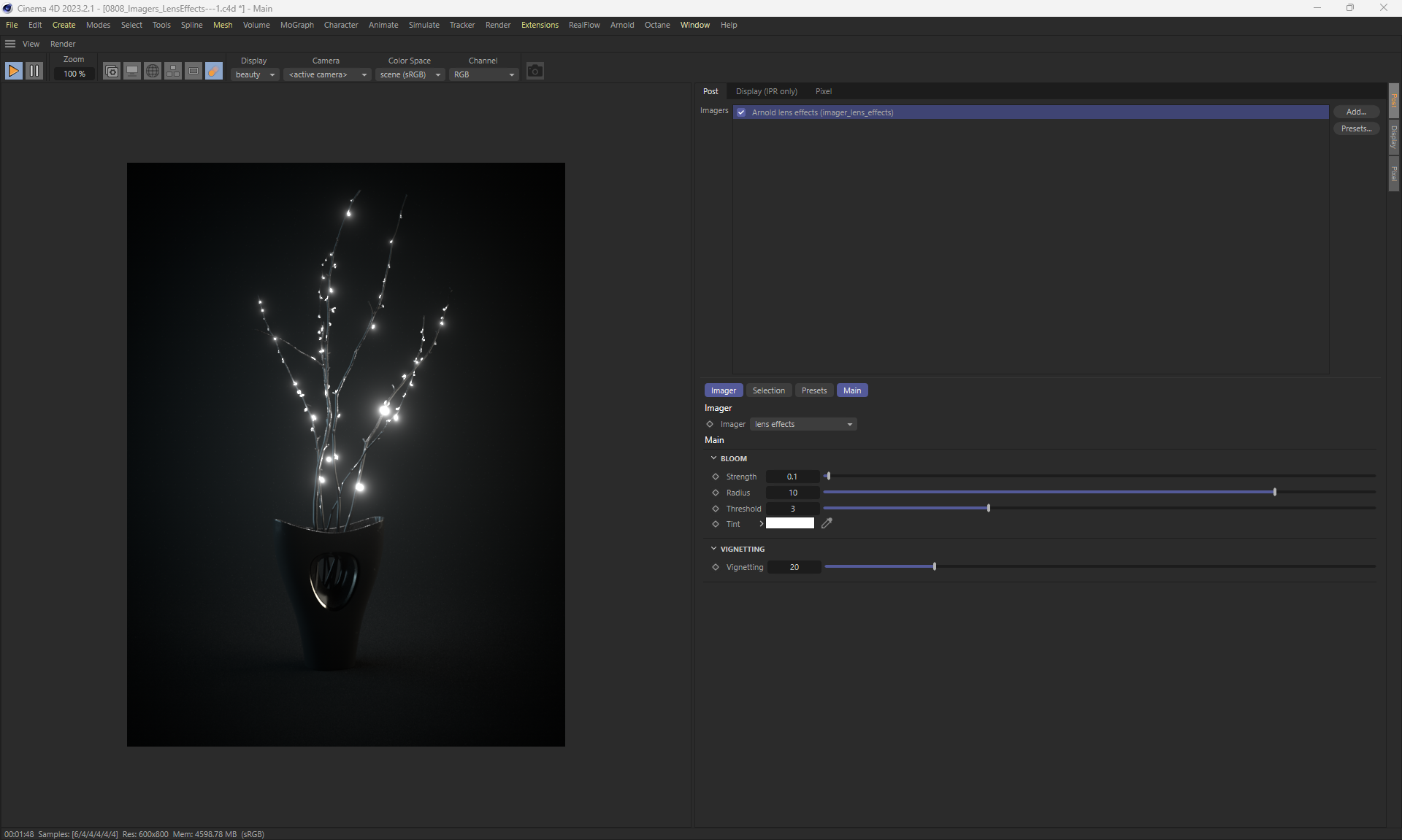This screenshot has height=840, width=1402.
Task: Click the camera snapshot stack icon
Action: [112, 71]
